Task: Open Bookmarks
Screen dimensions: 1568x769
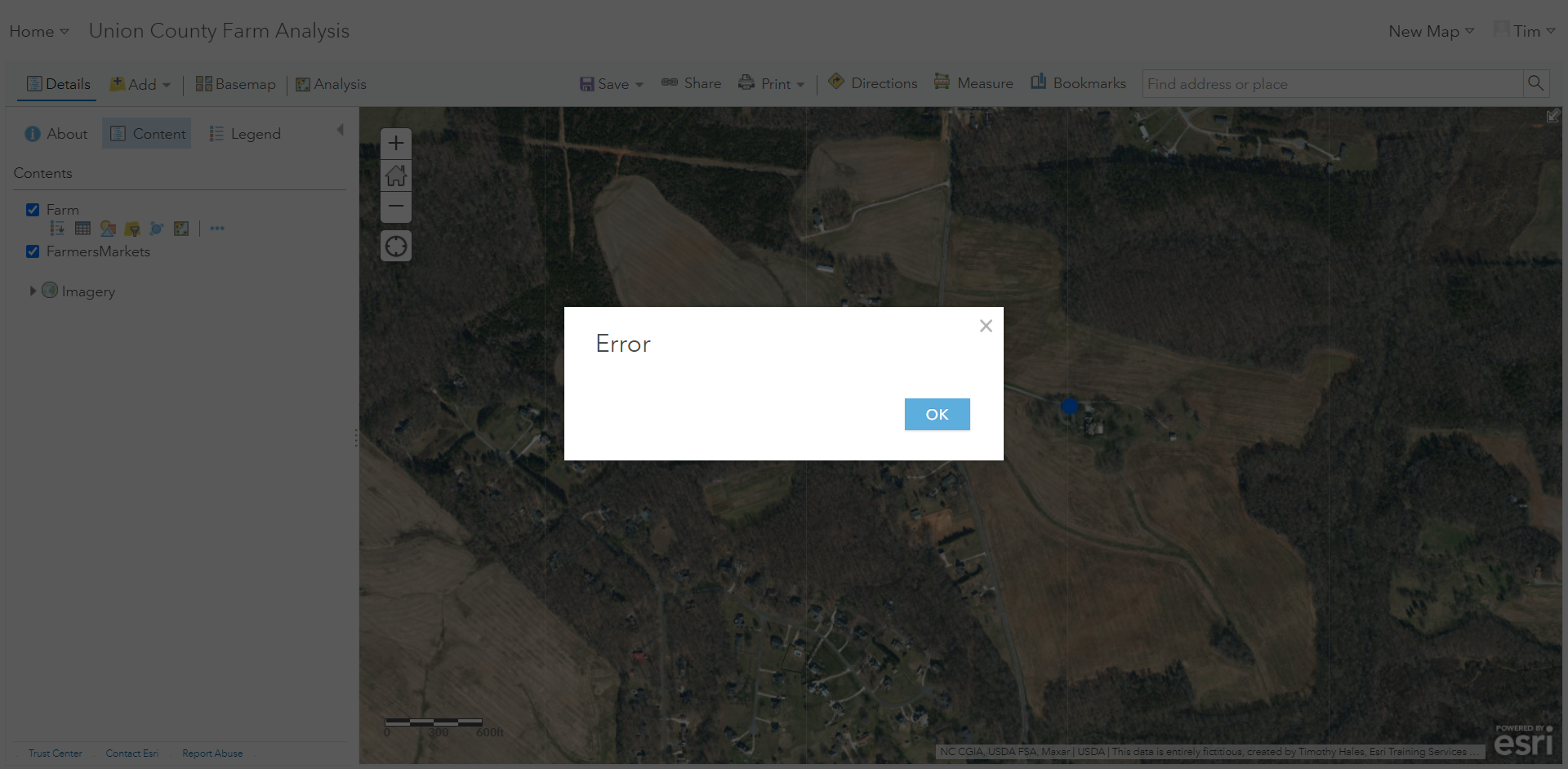Action: tap(1077, 82)
